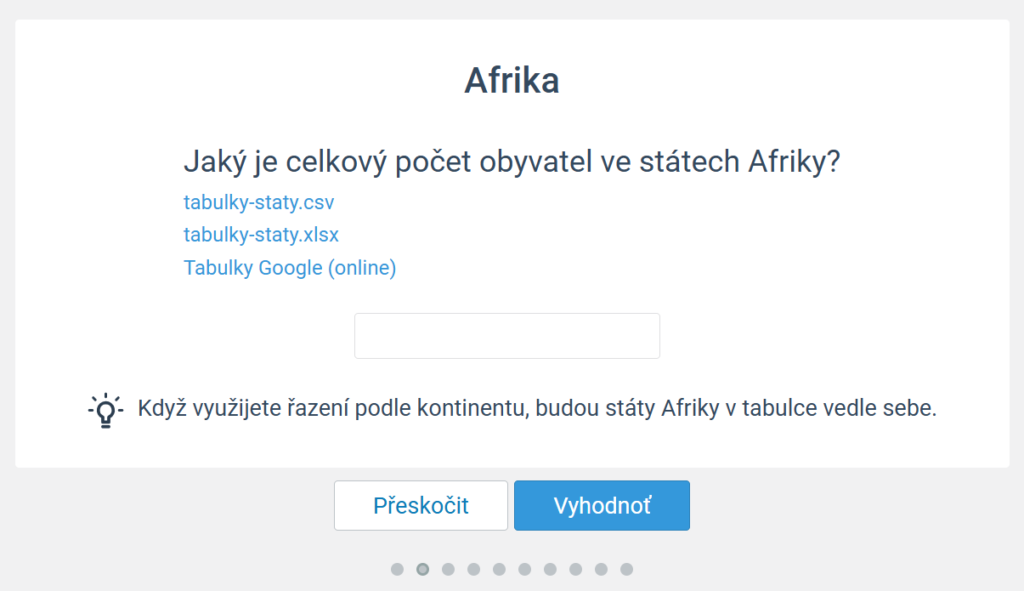This screenshot has height=591, width=1024.
Task: Open Tabulky Google (online) link
Action: pos(290,268)
